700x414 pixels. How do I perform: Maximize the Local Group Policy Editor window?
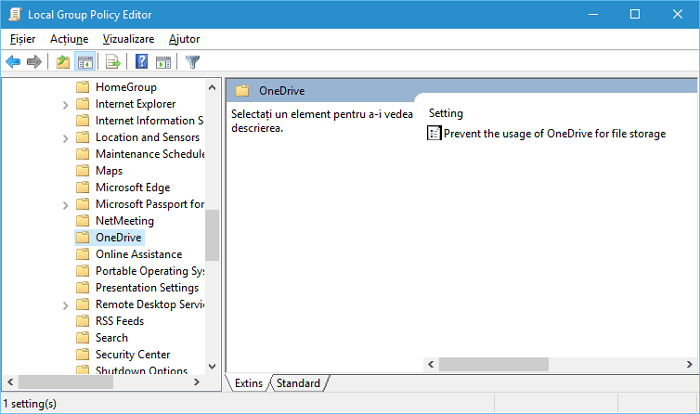635,14
